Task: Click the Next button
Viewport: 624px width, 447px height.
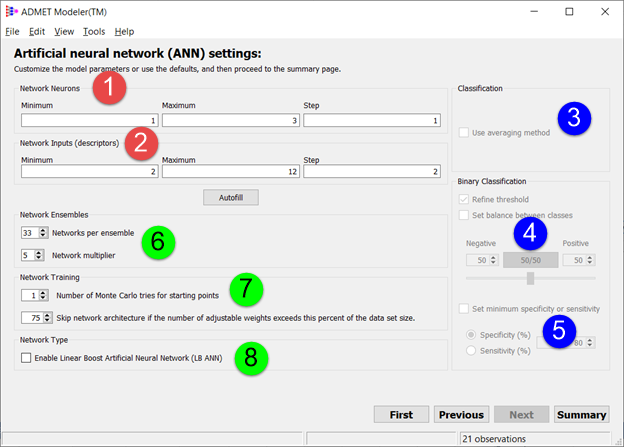Action: click(521, 414)
